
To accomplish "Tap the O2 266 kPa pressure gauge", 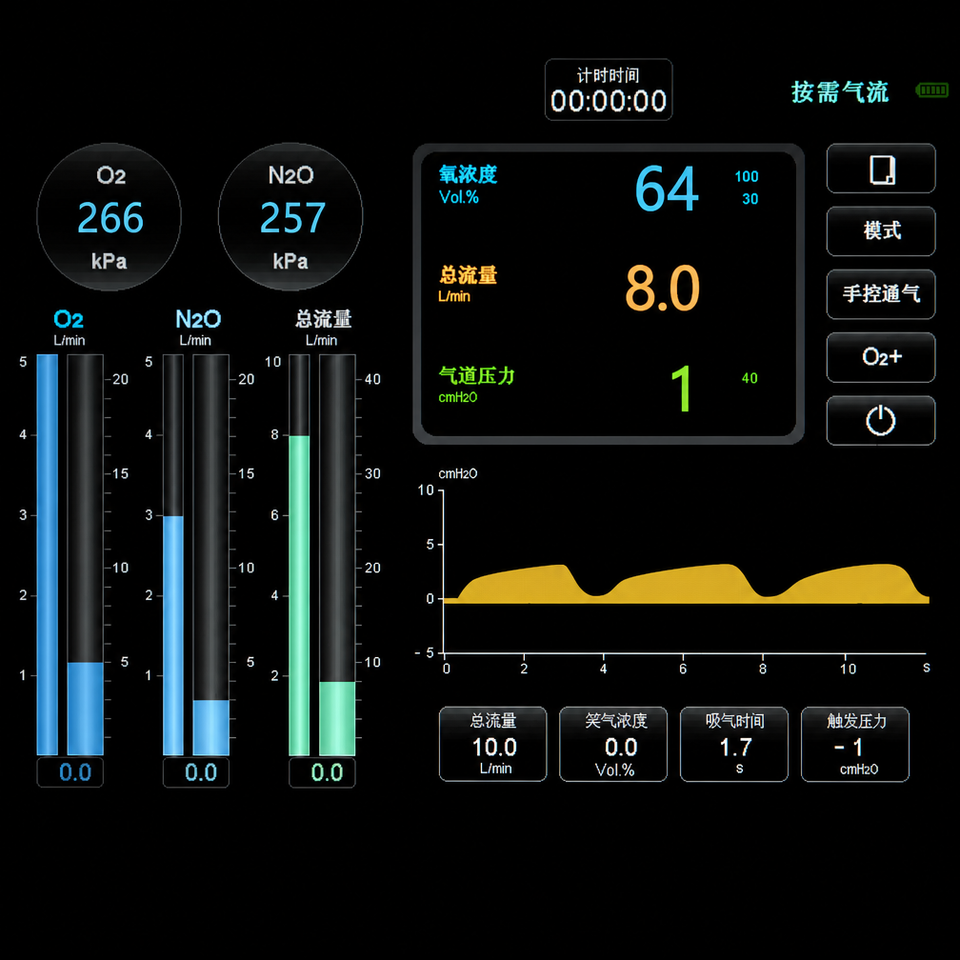I will click(109, 217).
